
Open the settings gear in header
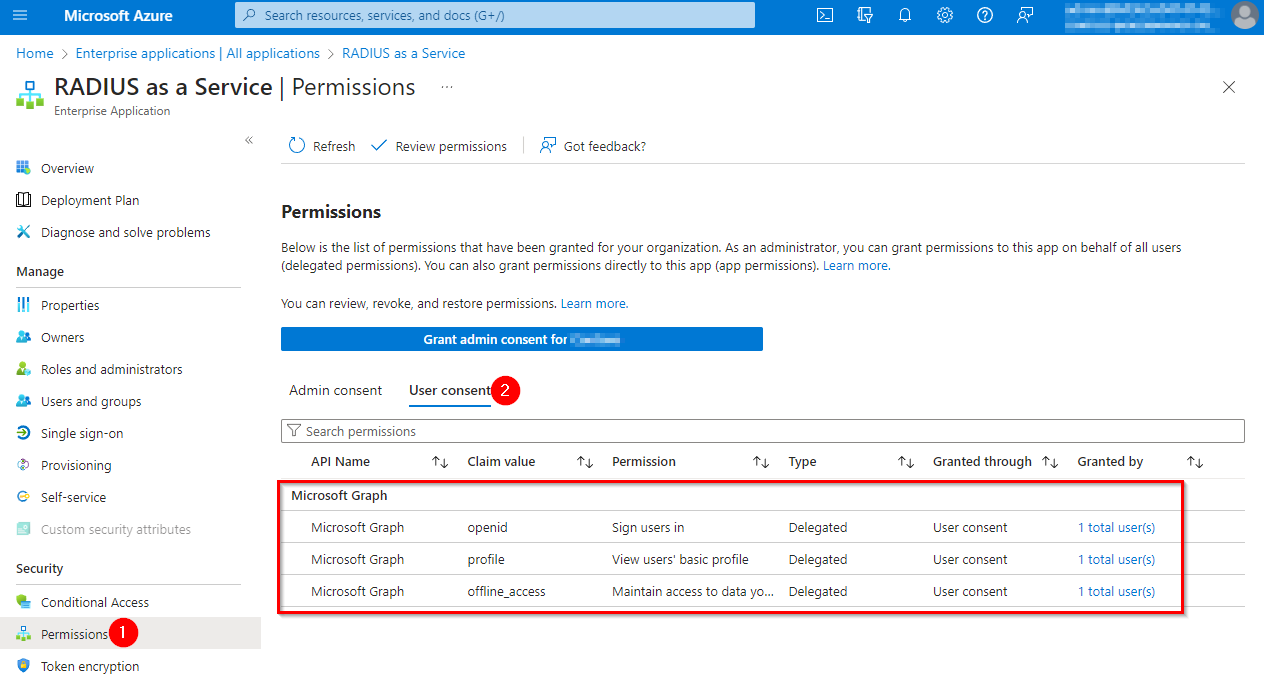(x=945, y=15)
